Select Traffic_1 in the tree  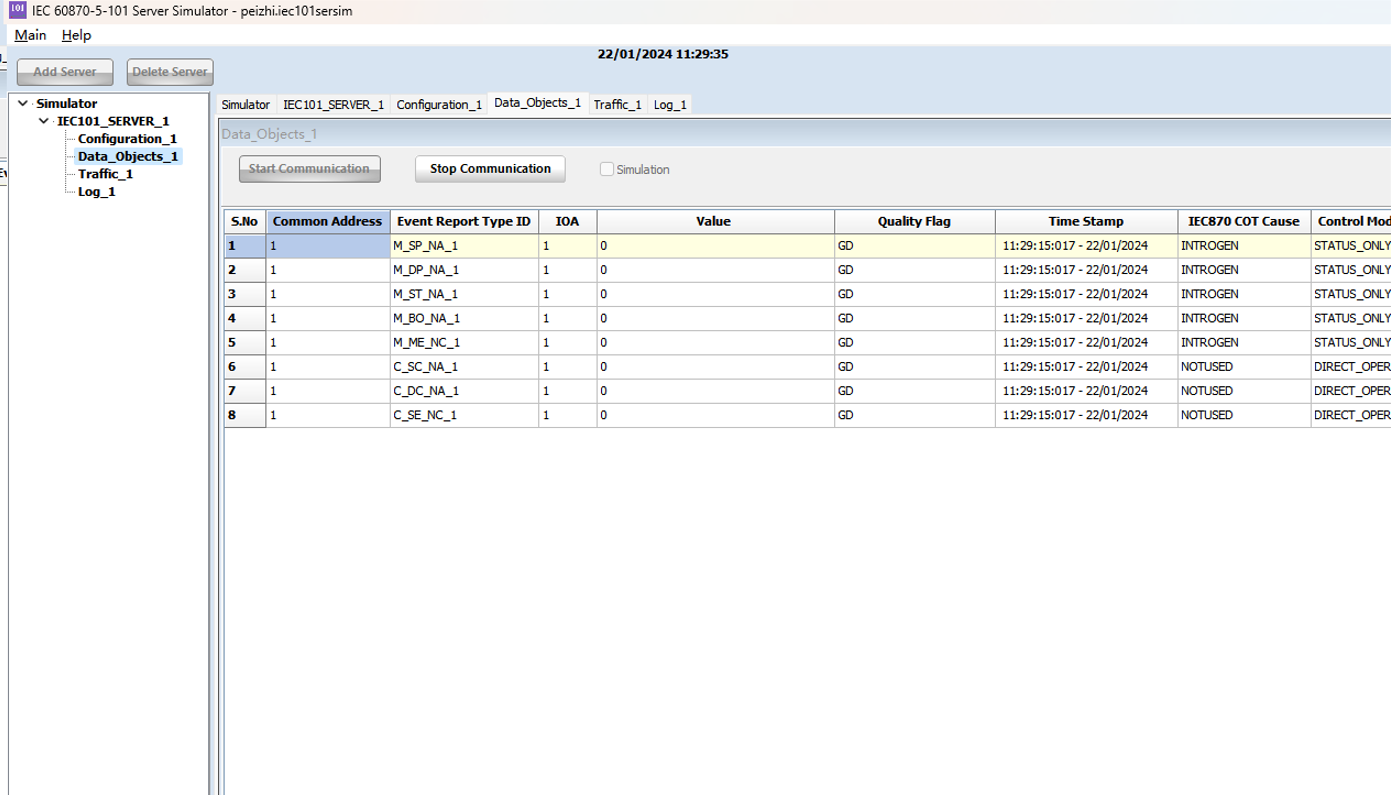pos(105,174)
